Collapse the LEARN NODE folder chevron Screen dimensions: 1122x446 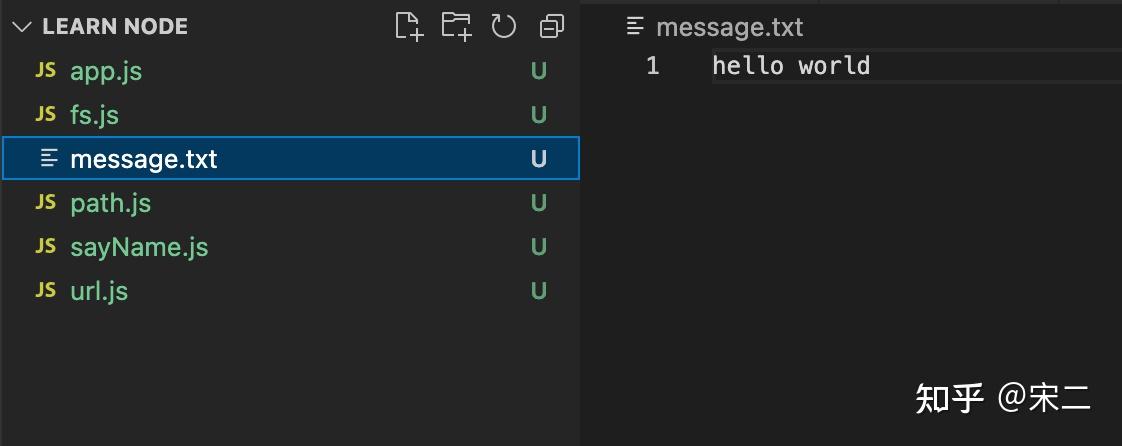(22, 27)
